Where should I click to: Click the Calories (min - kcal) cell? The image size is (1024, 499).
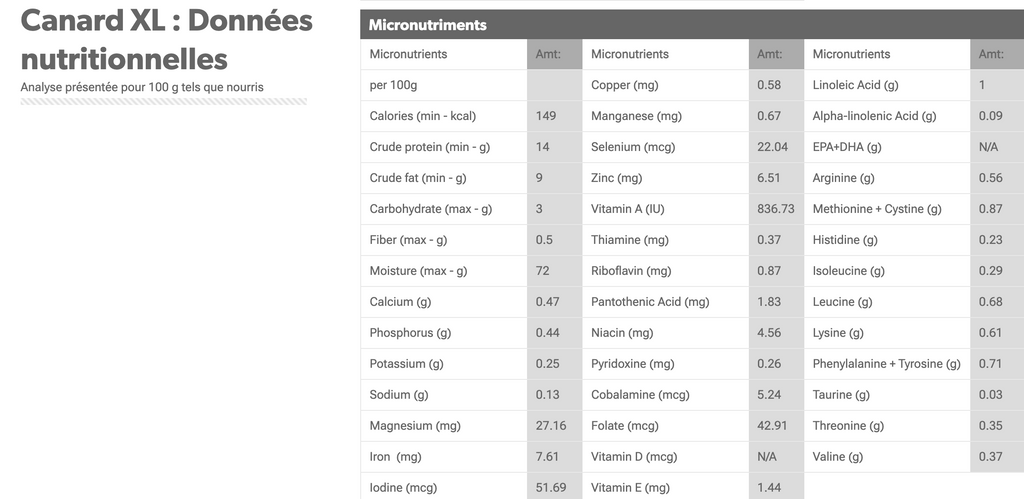443,116
